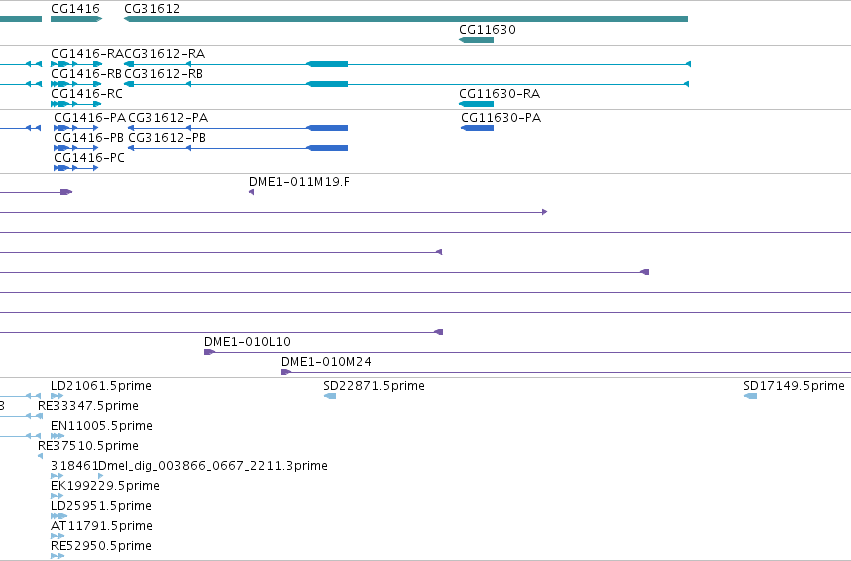Click the CG31612-PA protein label

click(x=168, y=118)
